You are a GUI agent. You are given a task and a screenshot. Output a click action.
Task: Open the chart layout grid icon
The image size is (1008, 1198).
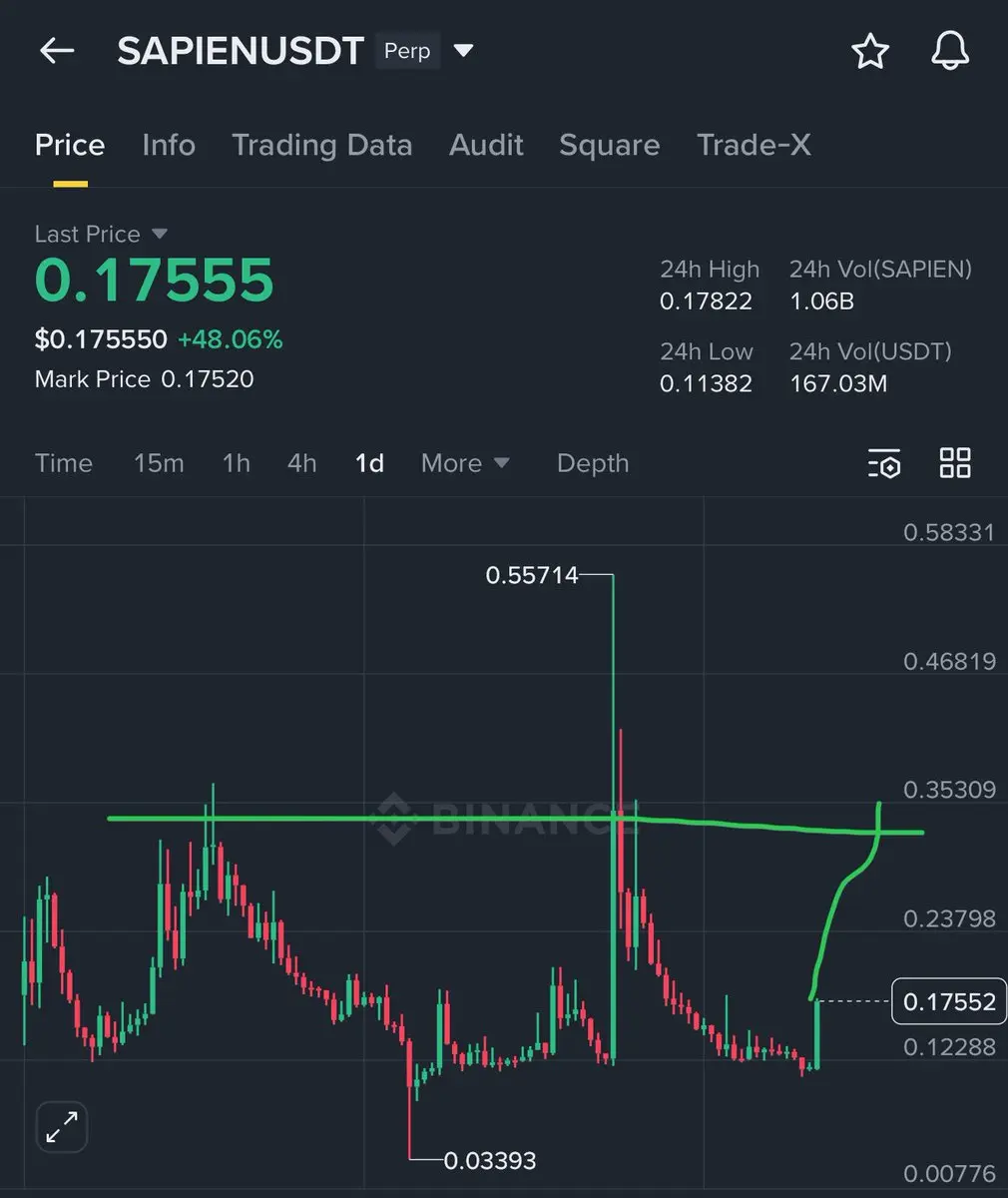point(955,463)
